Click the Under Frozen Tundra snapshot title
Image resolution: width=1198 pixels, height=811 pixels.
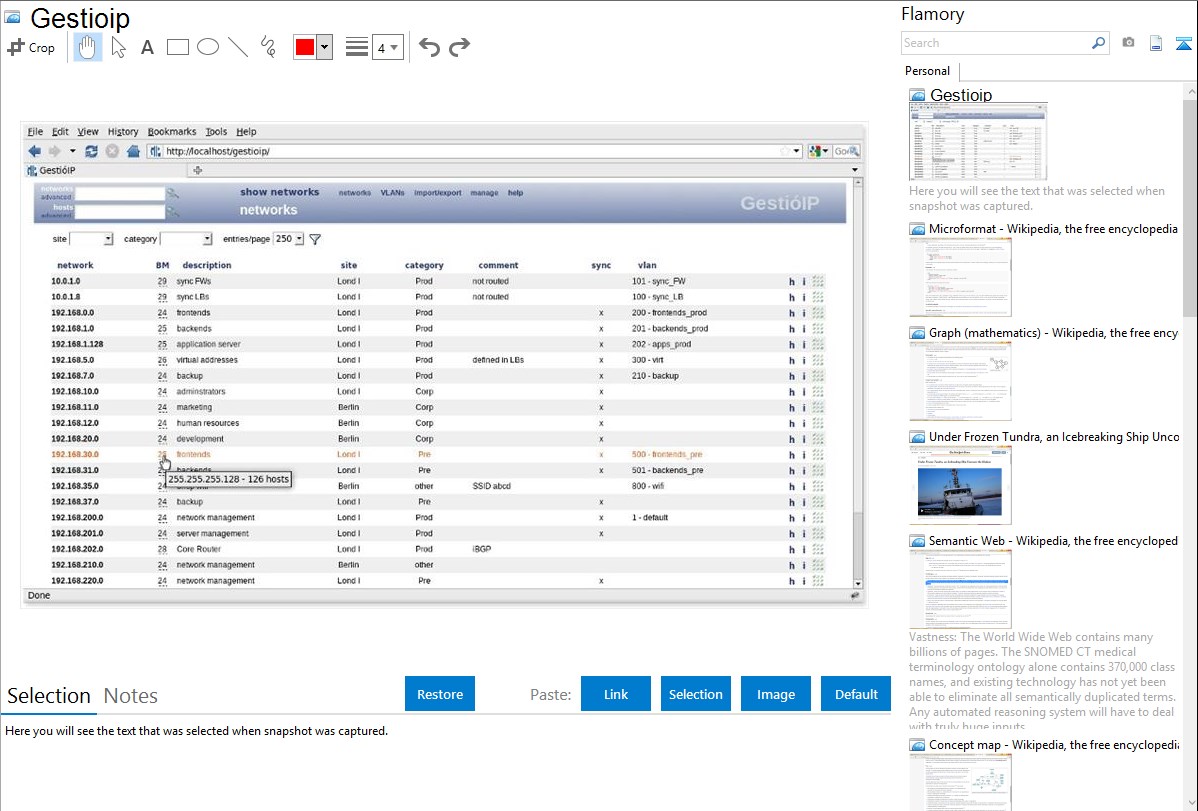(x=1054, y=436)
